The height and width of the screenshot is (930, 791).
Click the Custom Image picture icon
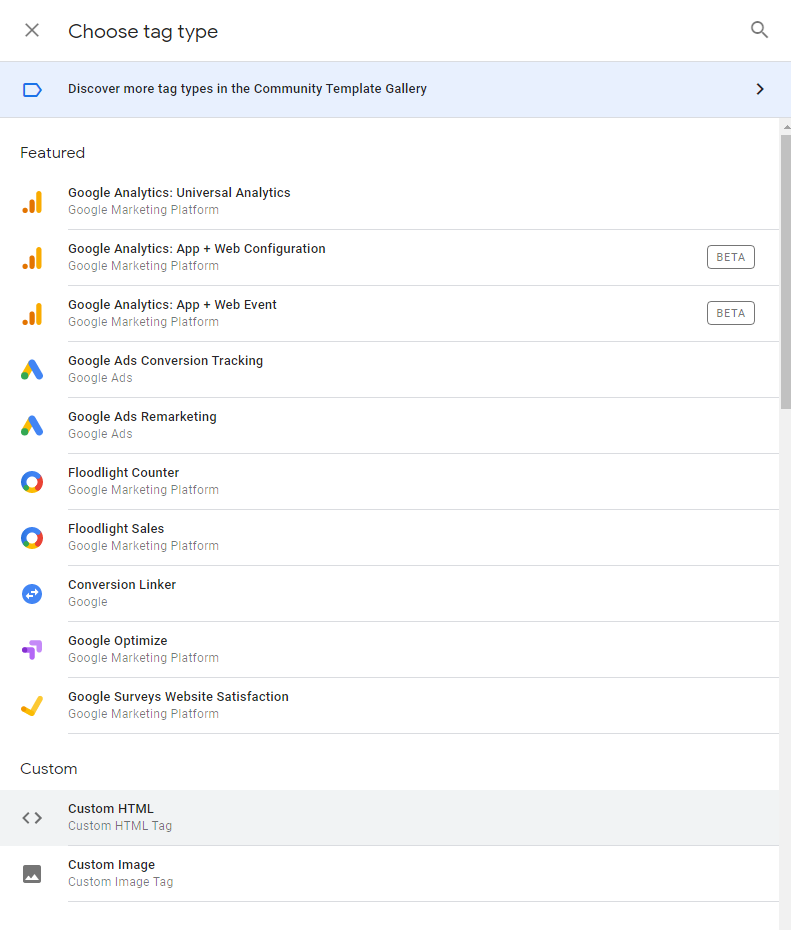click(32, 874)
